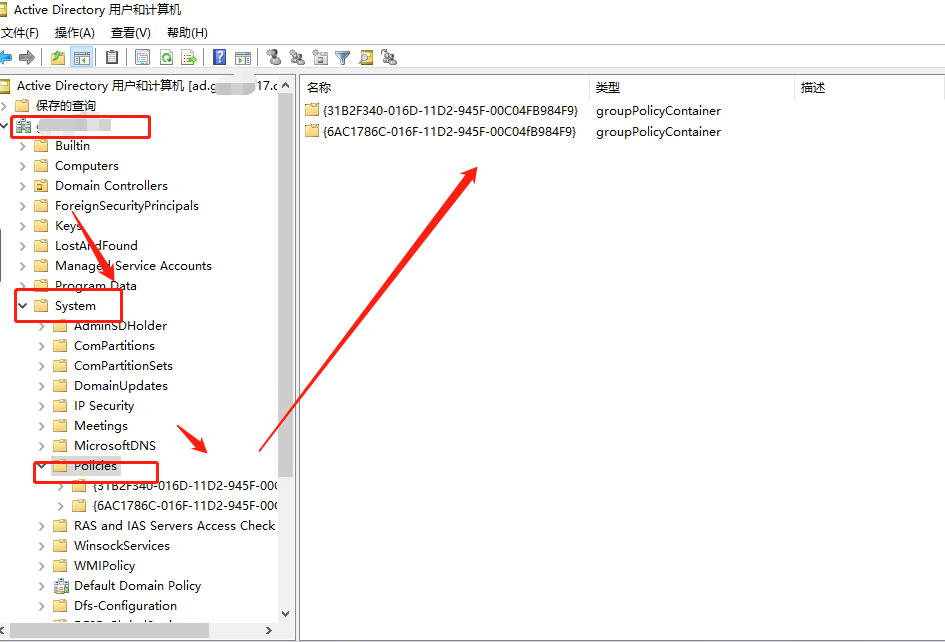The image size is (945, 642).
Task: Collapse the System container
Action: (x=23, y=306)
